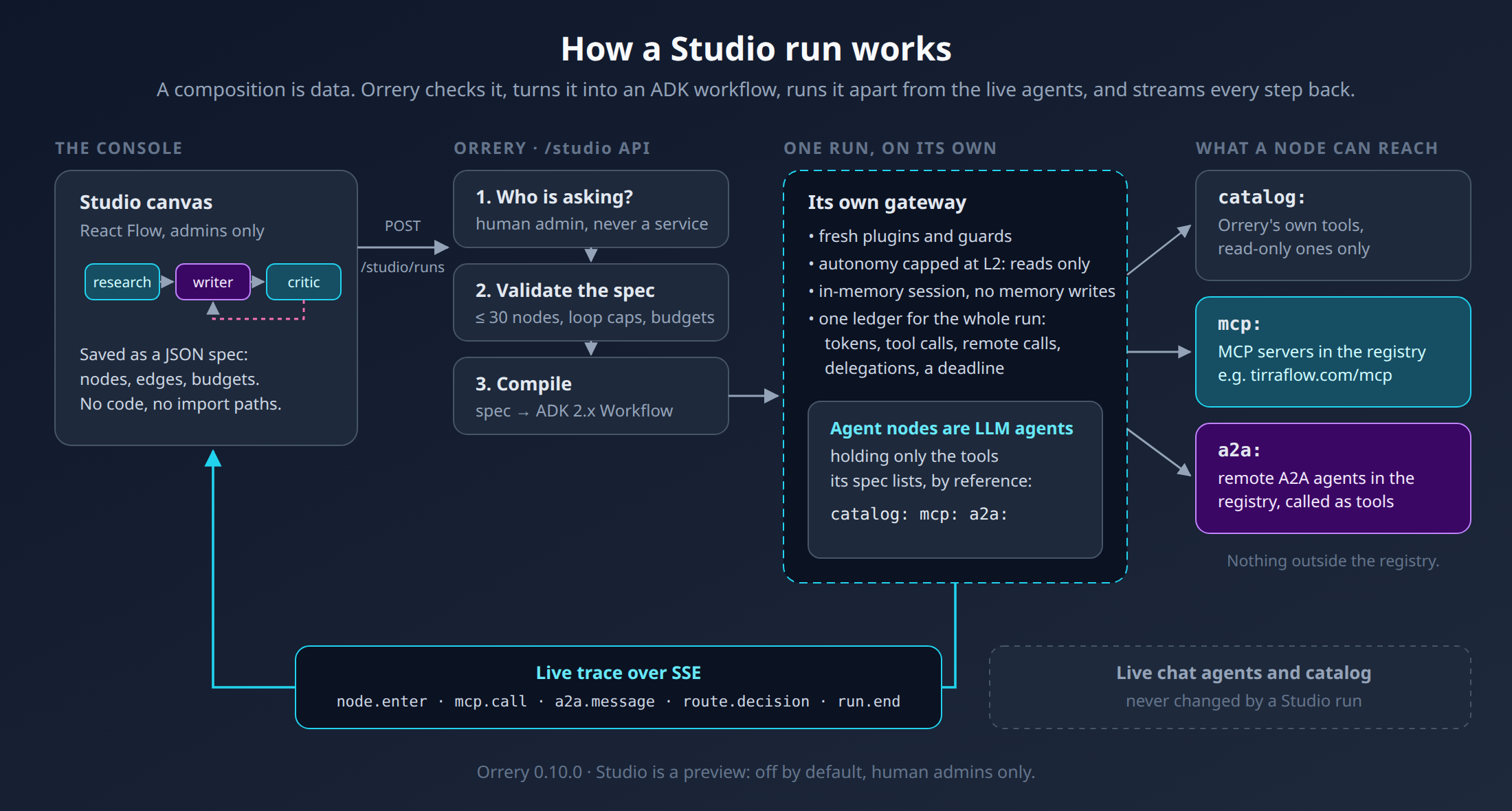Click 'spec → ADK 2.x Workflow' text
The image size is (1512, 811).
pos(575,411)
